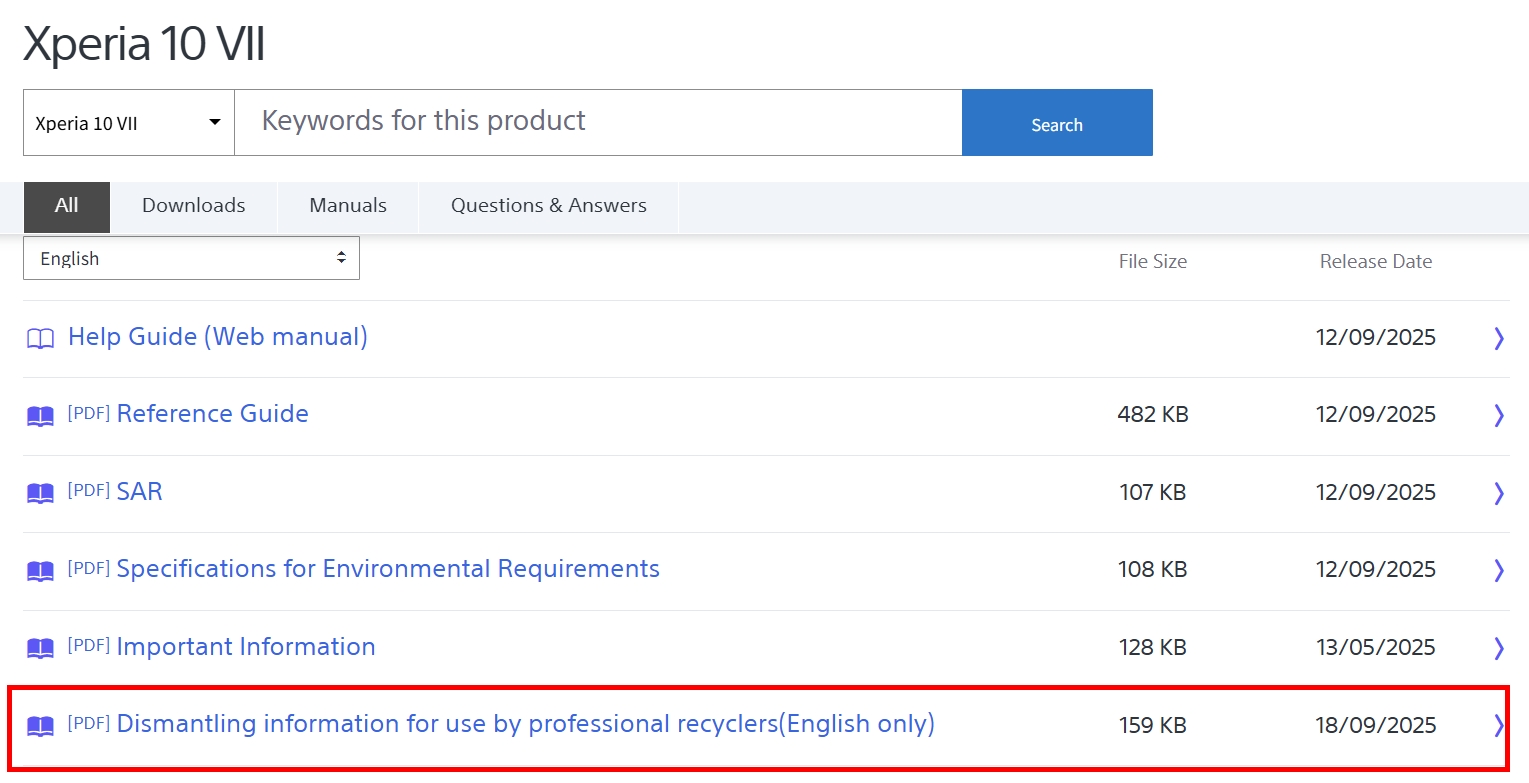Click the Release Date column header

click(1376, 262)
